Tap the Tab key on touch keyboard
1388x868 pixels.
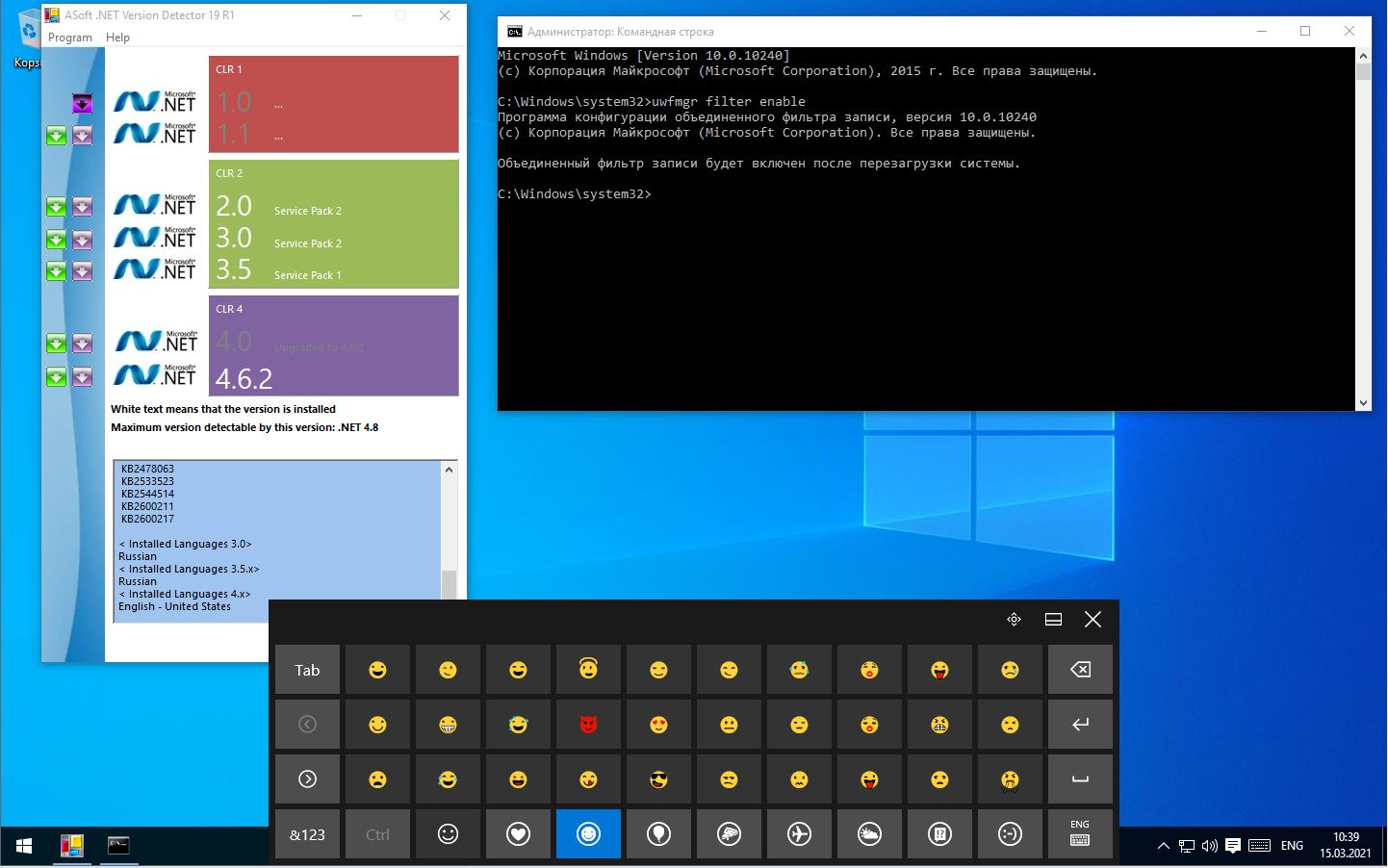click(307, 670)
